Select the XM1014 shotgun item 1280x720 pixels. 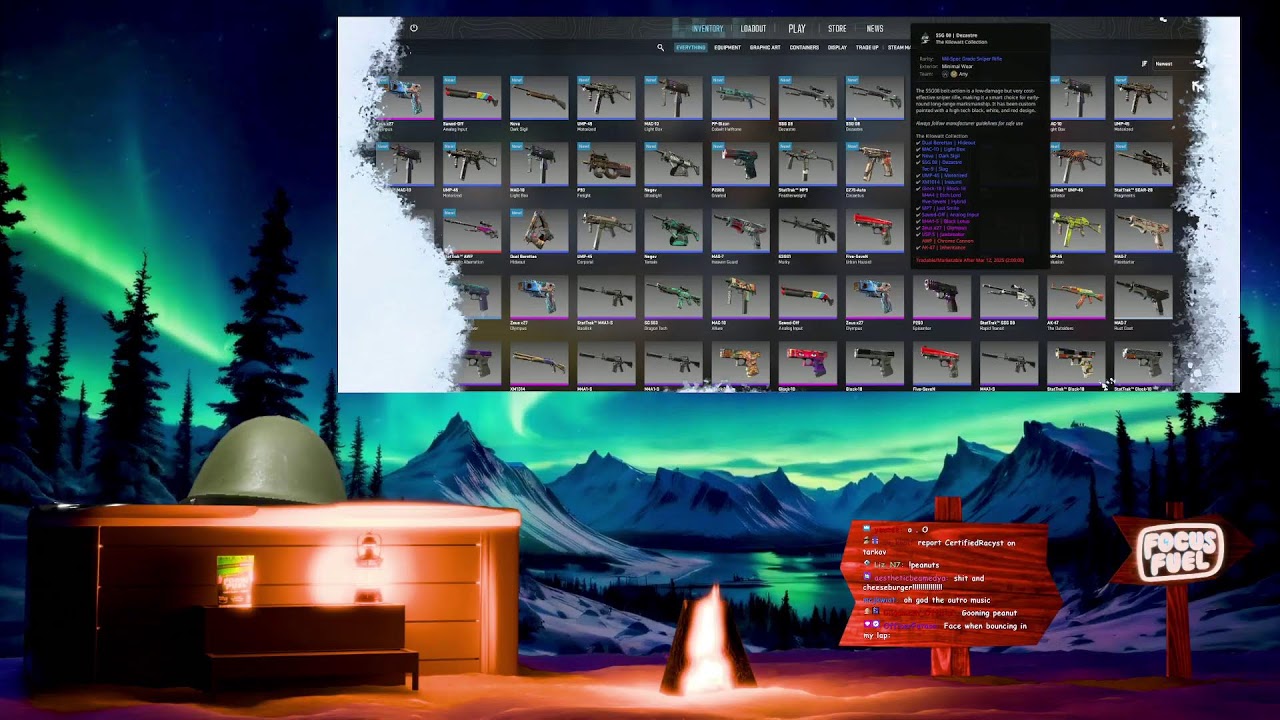539,366
